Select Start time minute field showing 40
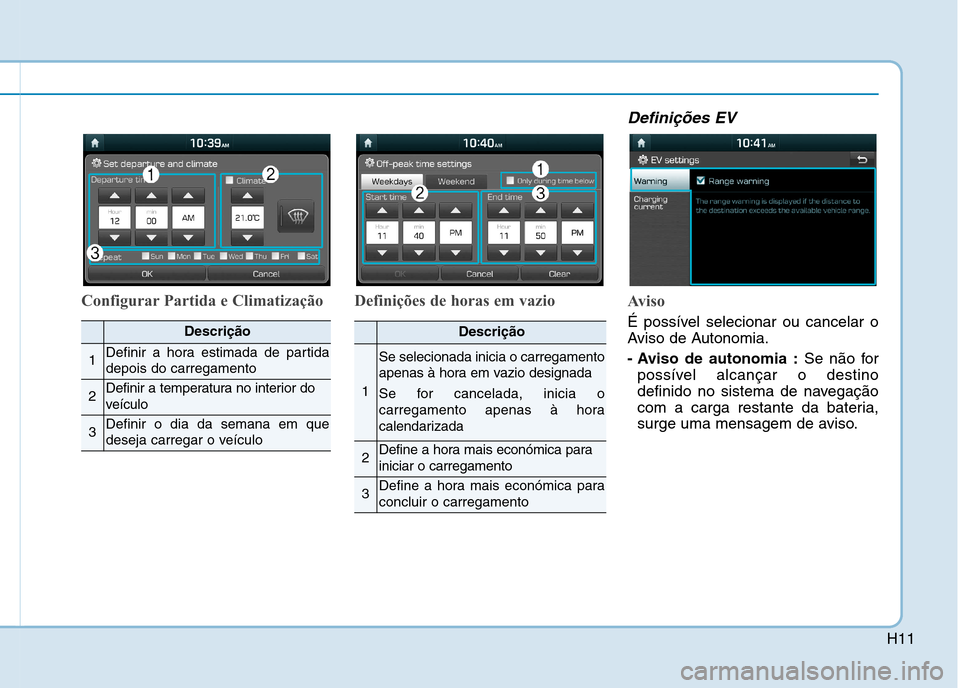Viewport: 960px width, 688px height. (x=419, y=233)
